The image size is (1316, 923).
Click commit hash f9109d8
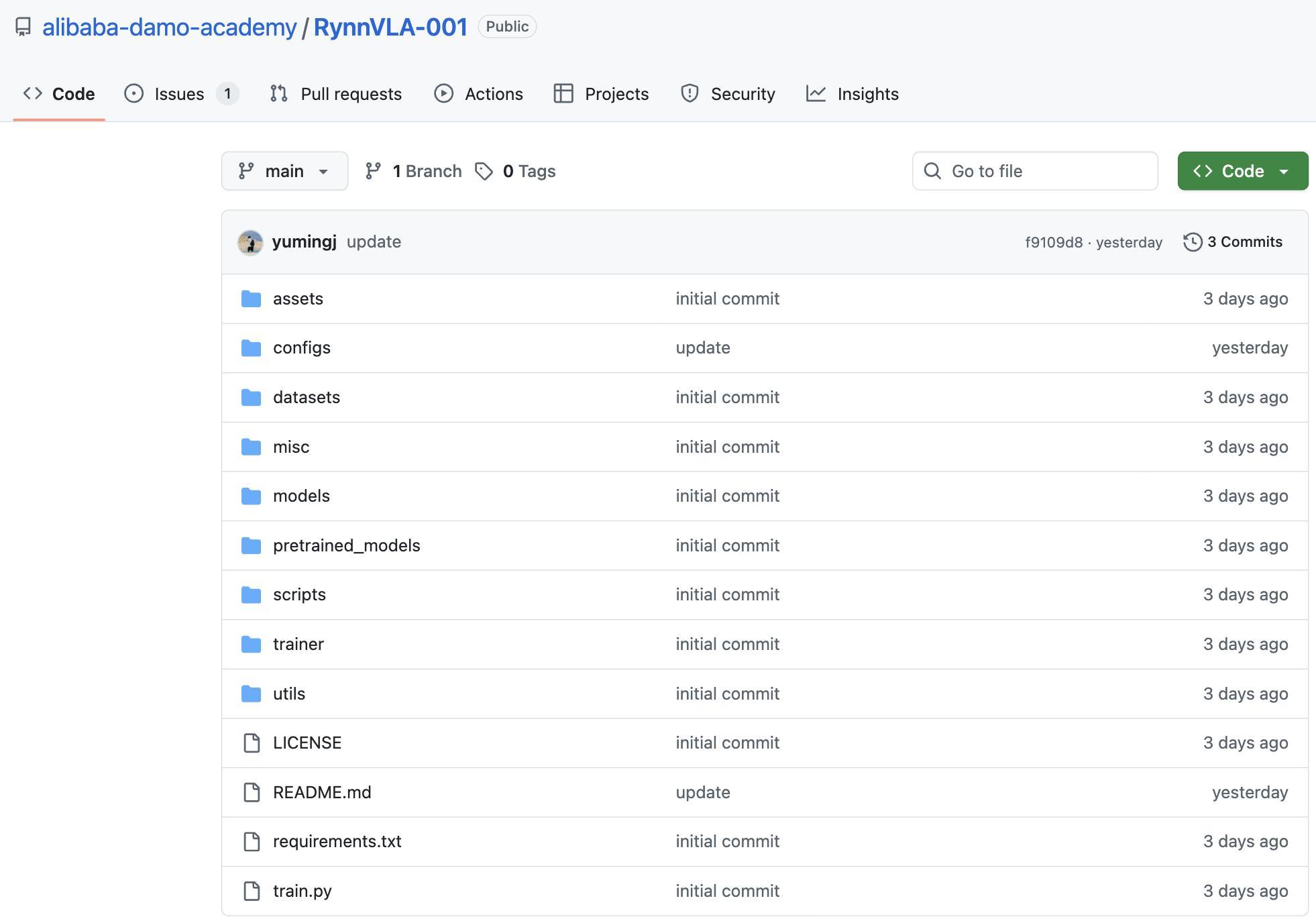pyautogui.click(x=1053, y=242)
